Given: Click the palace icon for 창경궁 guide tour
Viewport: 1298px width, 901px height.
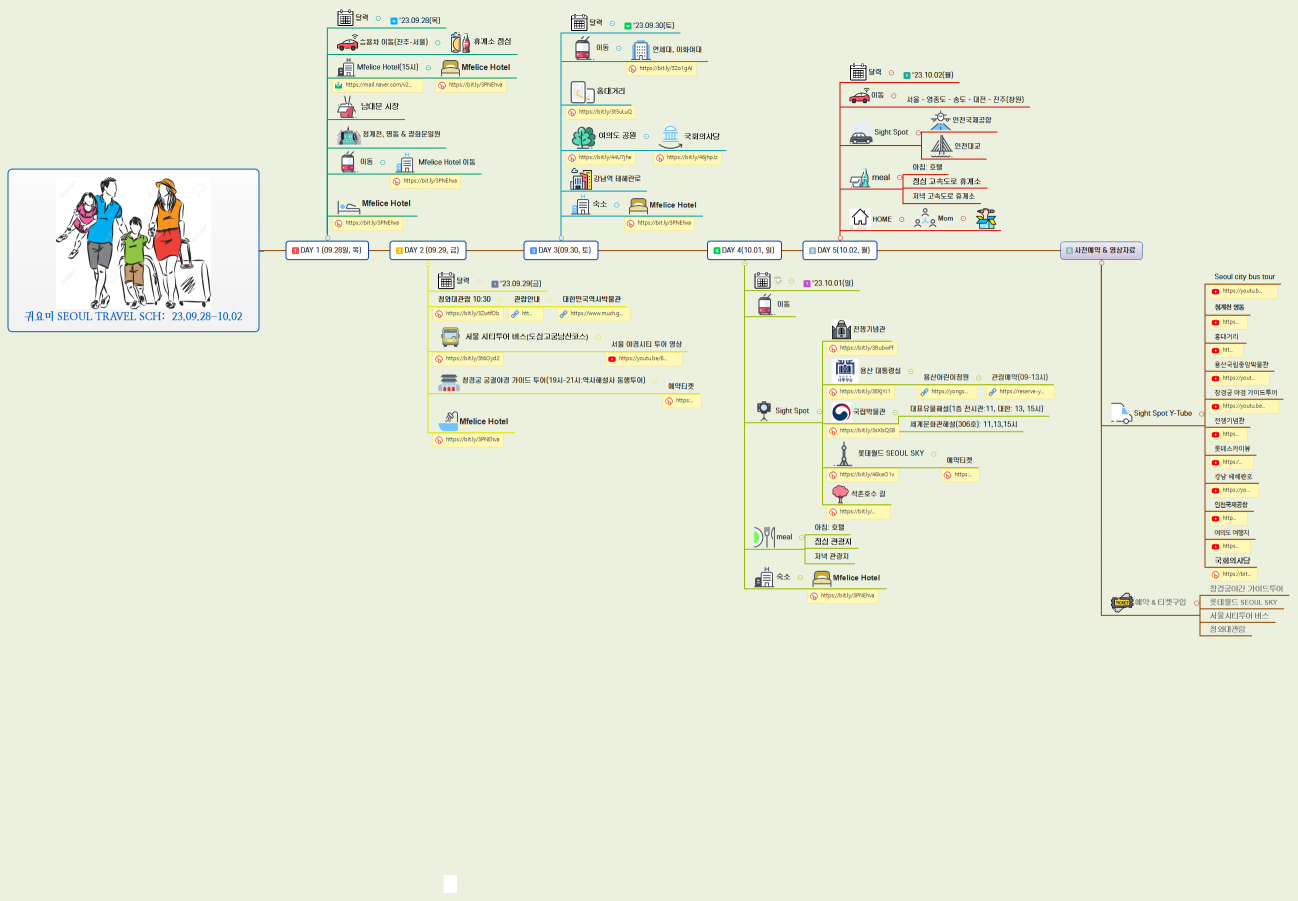Looking at the screenshot, I should [448, 381].
